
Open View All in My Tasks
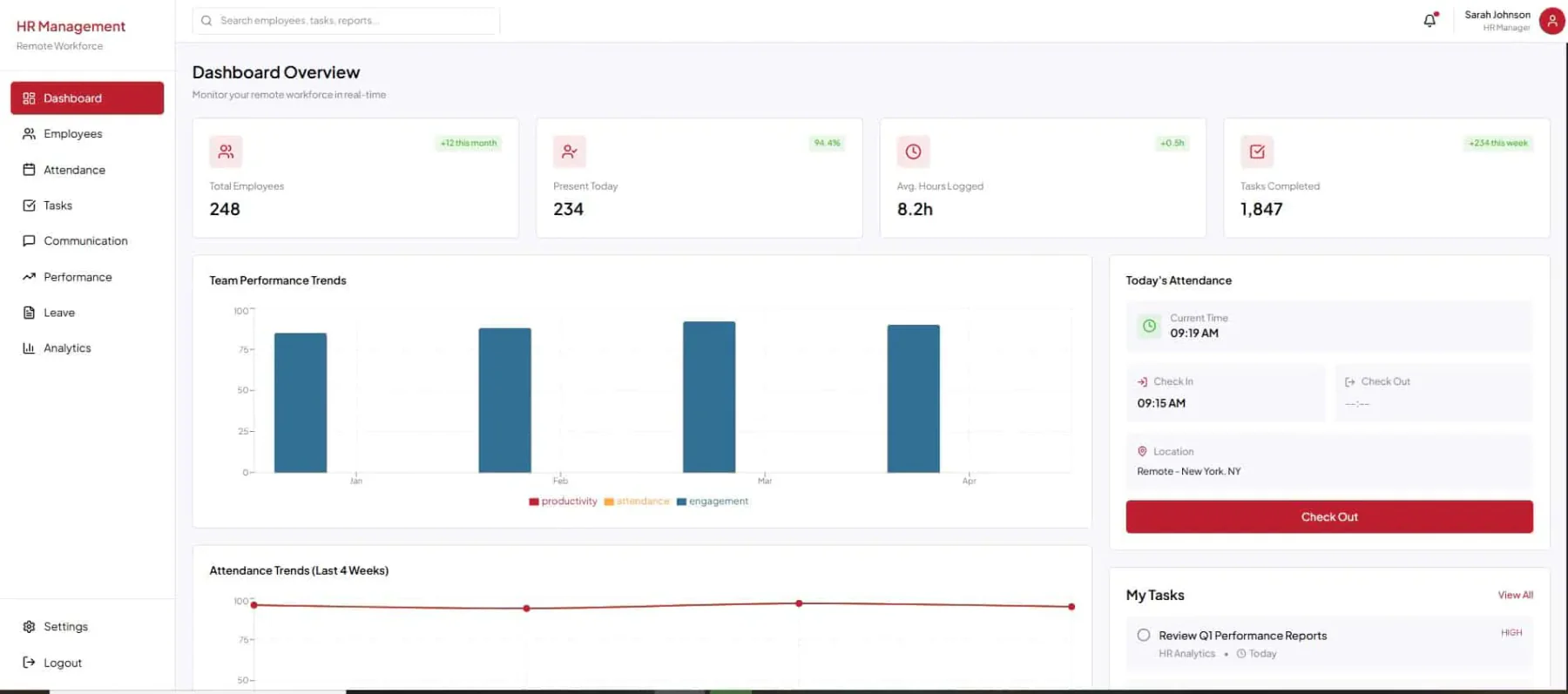1516,596
